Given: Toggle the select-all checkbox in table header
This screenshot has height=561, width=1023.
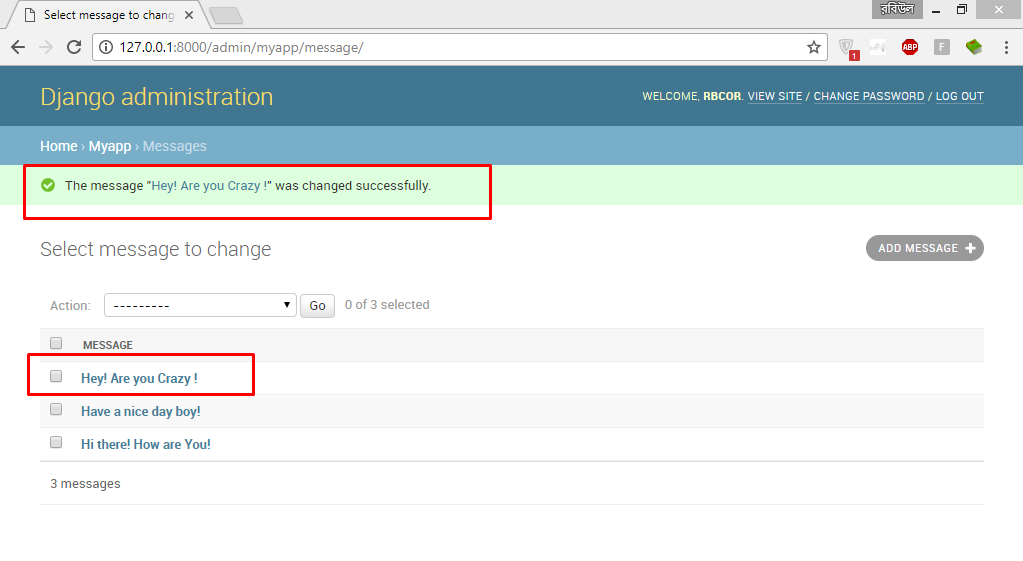Looking at the screenshot, I should (56, 343).
